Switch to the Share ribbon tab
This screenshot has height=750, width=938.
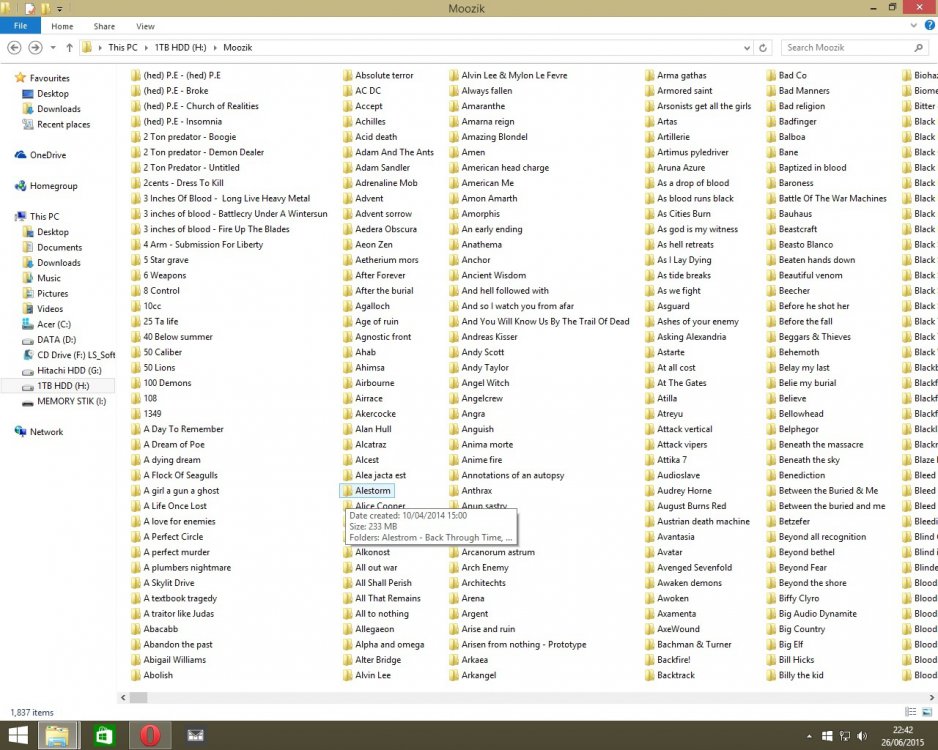pos(104,26)
